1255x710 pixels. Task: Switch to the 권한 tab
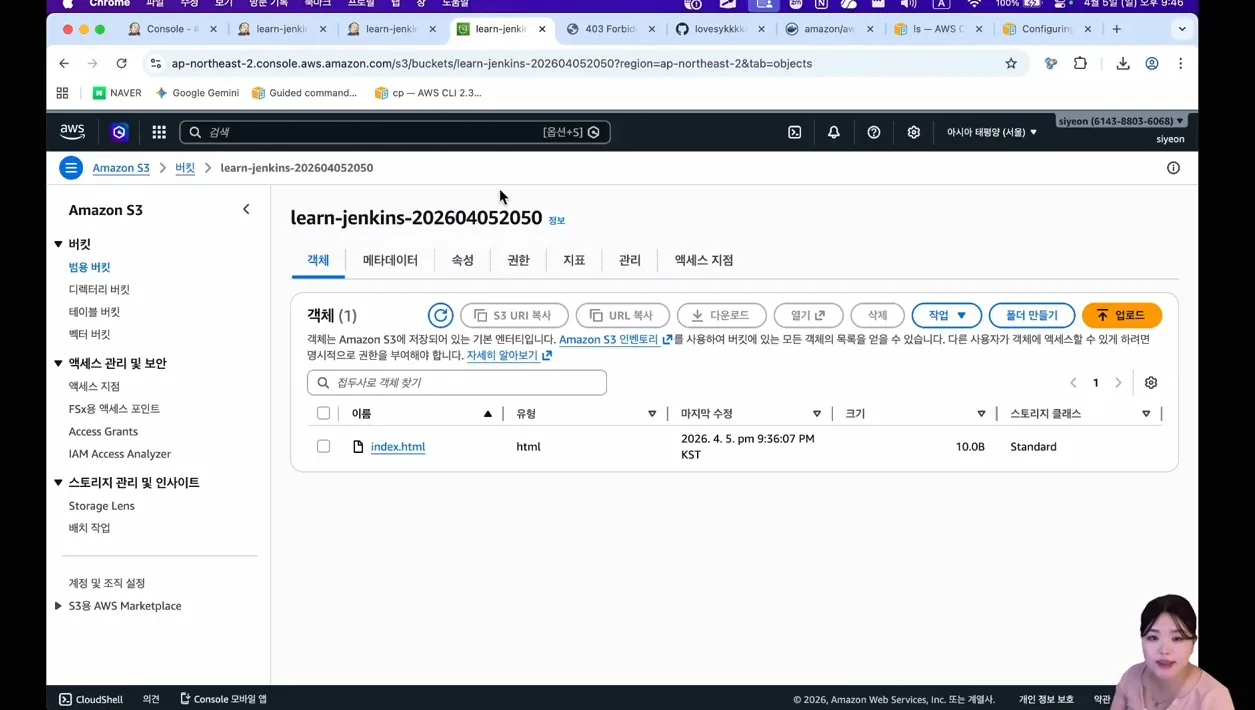518,260
